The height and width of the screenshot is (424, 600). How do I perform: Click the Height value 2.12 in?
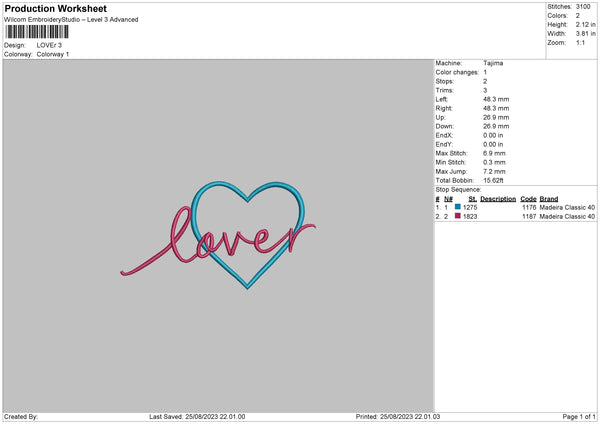pyautogui.click(x=585, y=24)
